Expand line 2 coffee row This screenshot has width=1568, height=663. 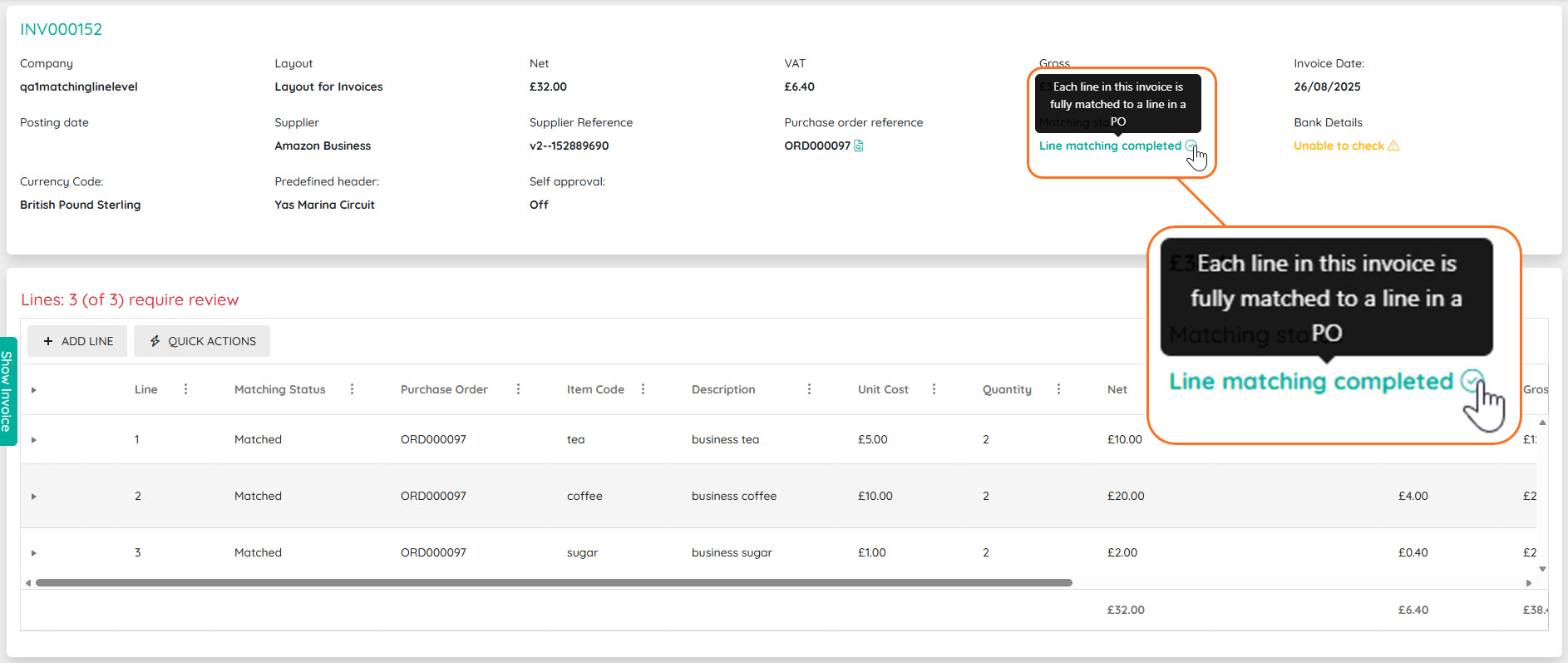point(34,496)
